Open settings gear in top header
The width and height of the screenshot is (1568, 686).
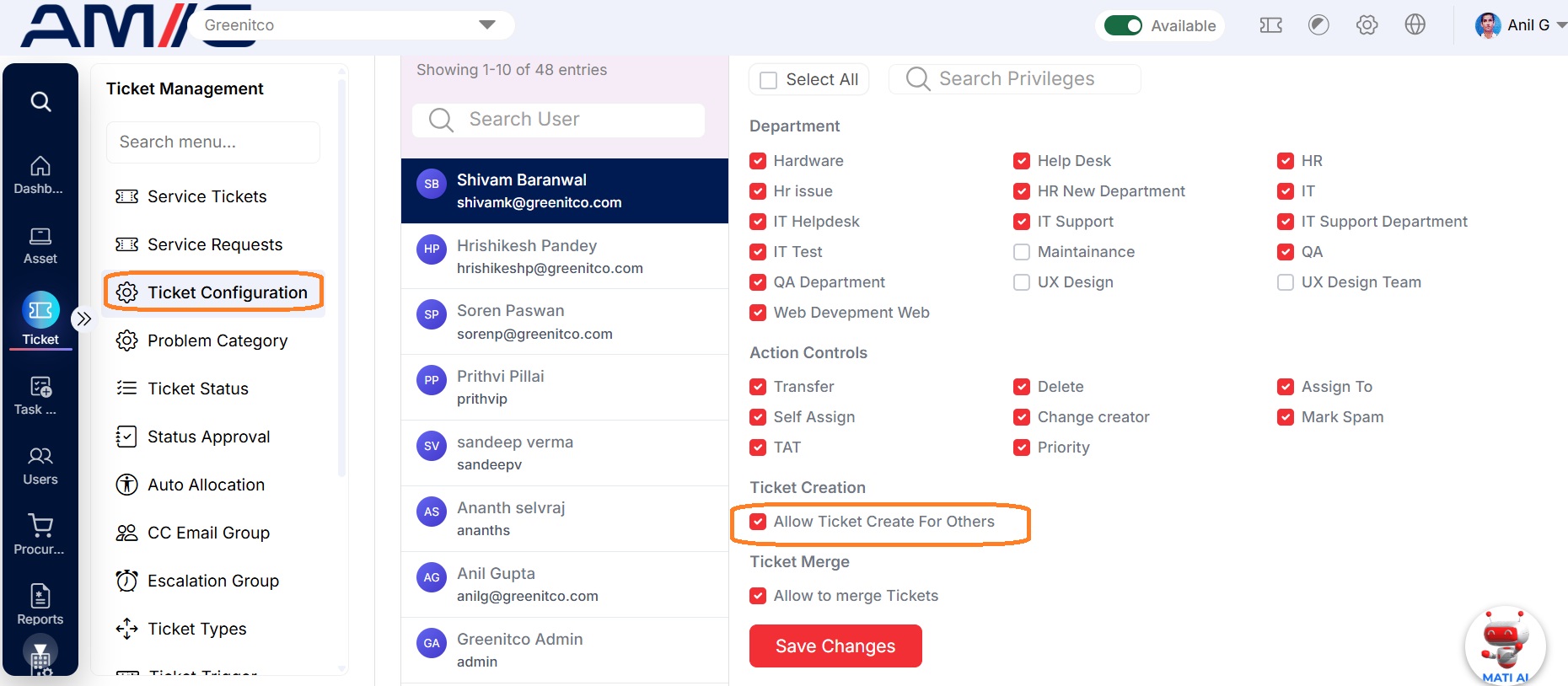[x=1367, y=25]
